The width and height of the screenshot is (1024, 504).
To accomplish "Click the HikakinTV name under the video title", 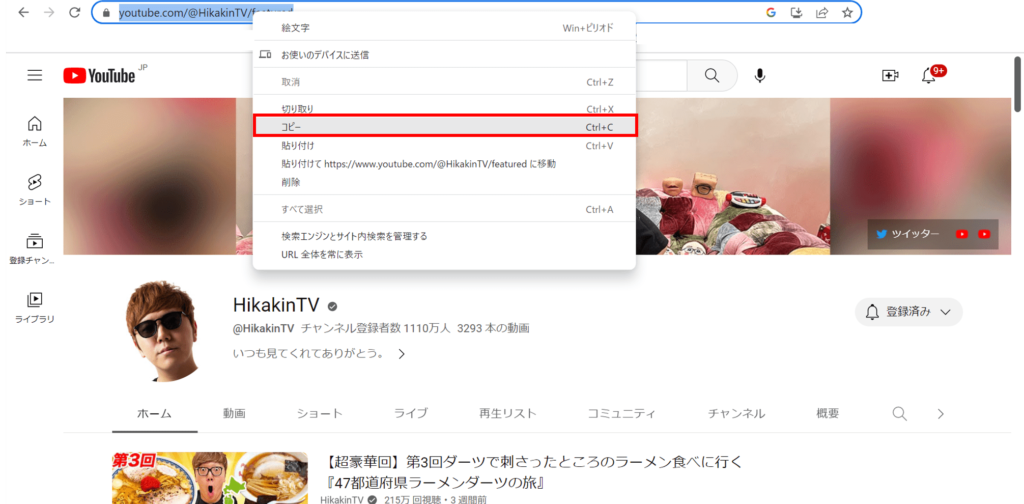I will tap(344, 500).
